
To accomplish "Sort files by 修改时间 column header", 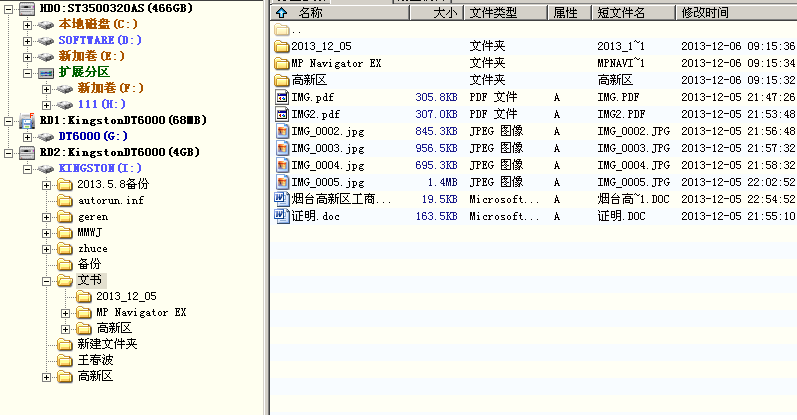I will pyautogui.click(x=705, y=13).
